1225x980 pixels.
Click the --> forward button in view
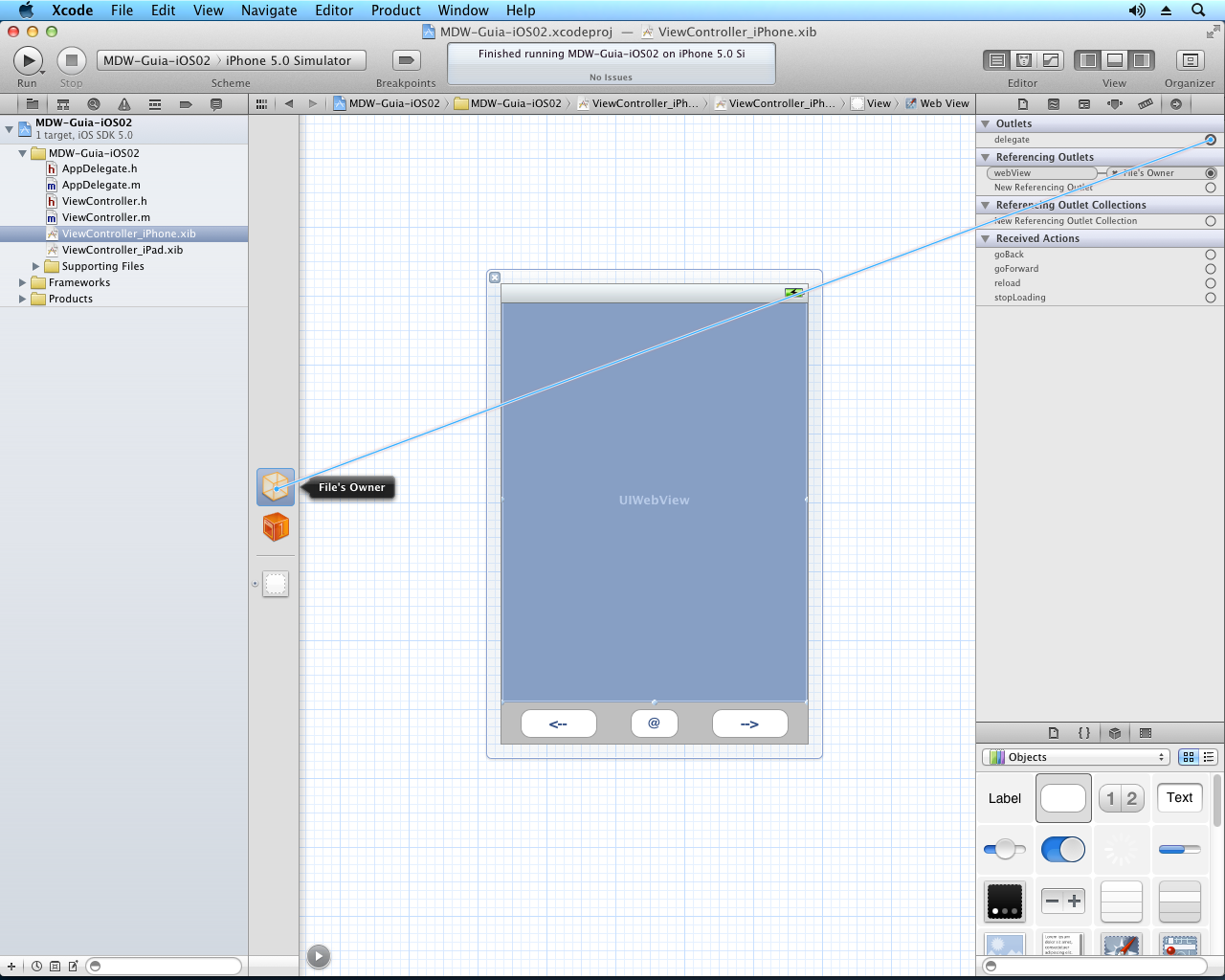click(x=749, y=724)
